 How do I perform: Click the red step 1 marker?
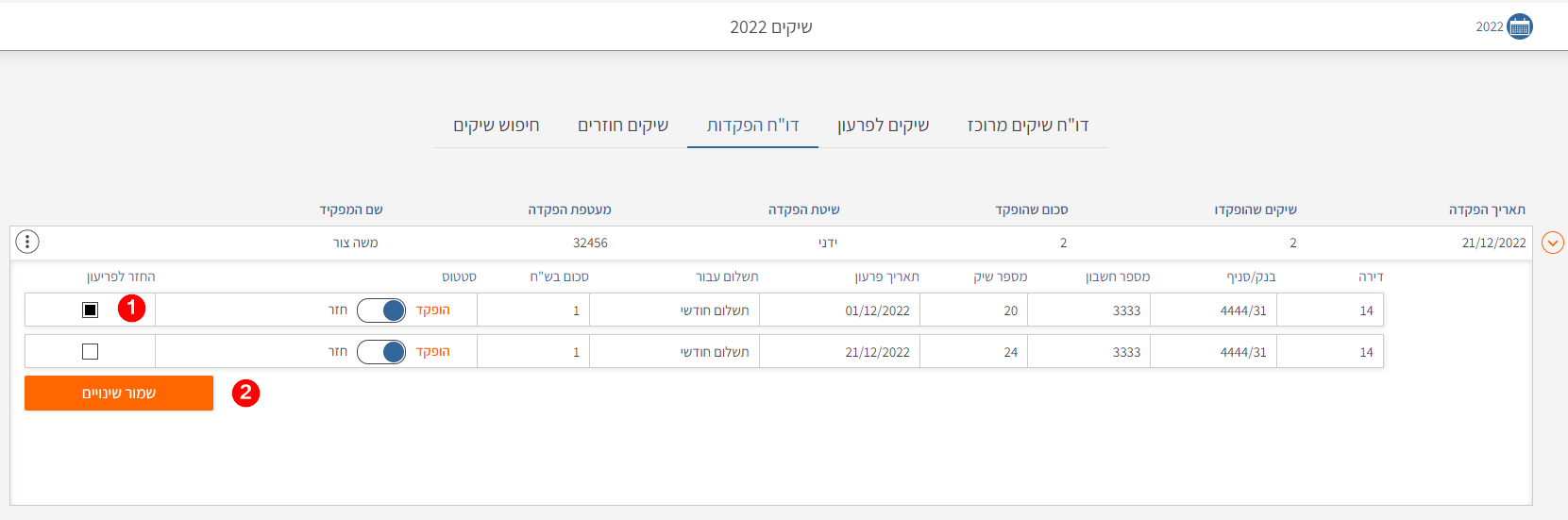tap(131, 308)
